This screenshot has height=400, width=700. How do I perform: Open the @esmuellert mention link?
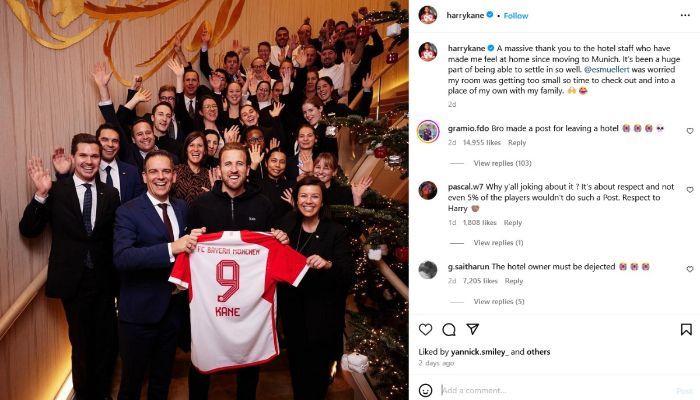(606, 70)
